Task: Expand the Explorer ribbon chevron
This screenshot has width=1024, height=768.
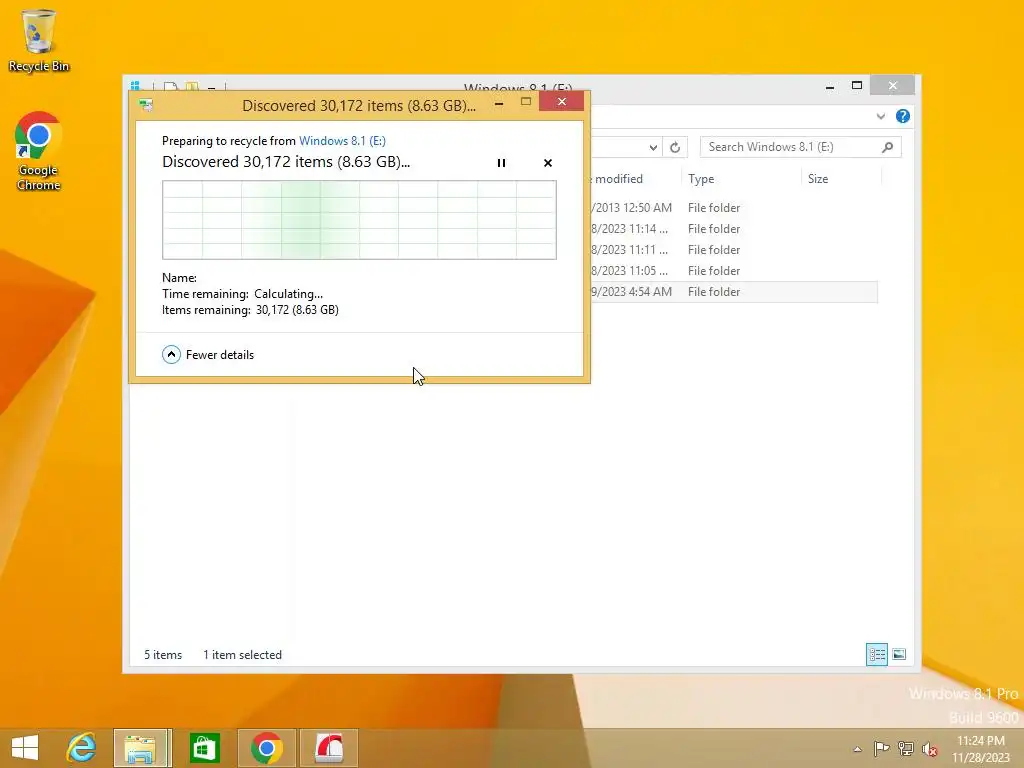Action: [x=880, y=116]
